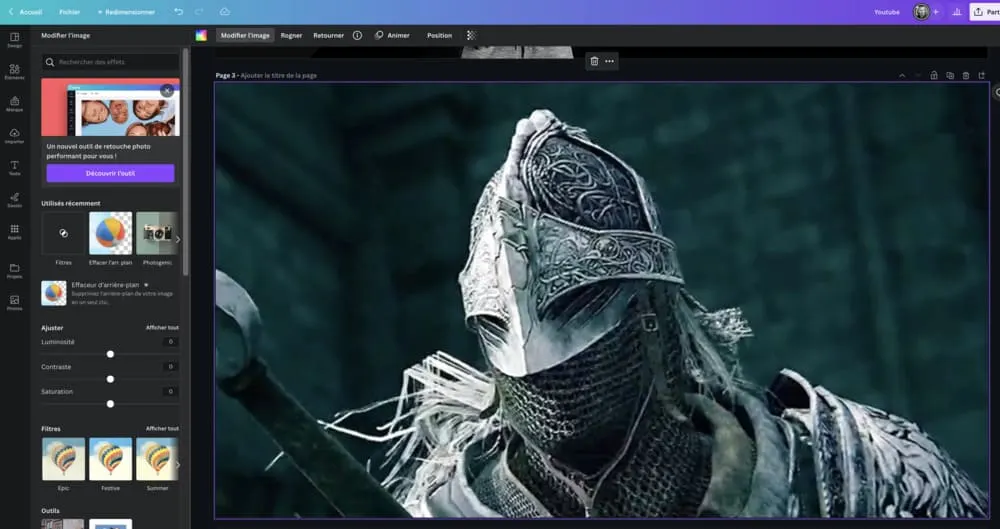Click the Luminosité value box

(x=170, y=342)
